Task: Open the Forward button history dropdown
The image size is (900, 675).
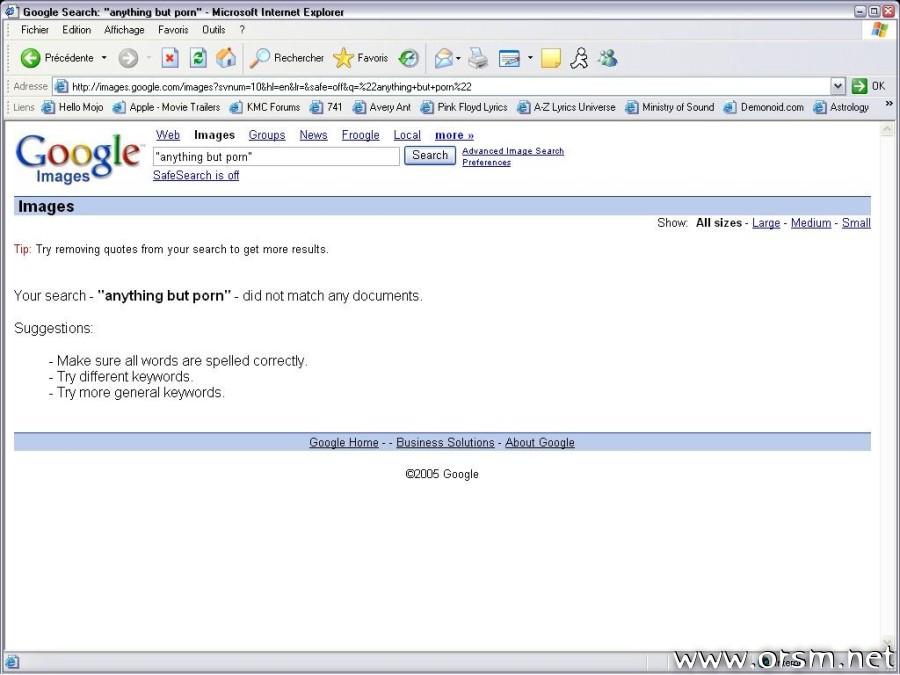Action: tap(149, 58)
